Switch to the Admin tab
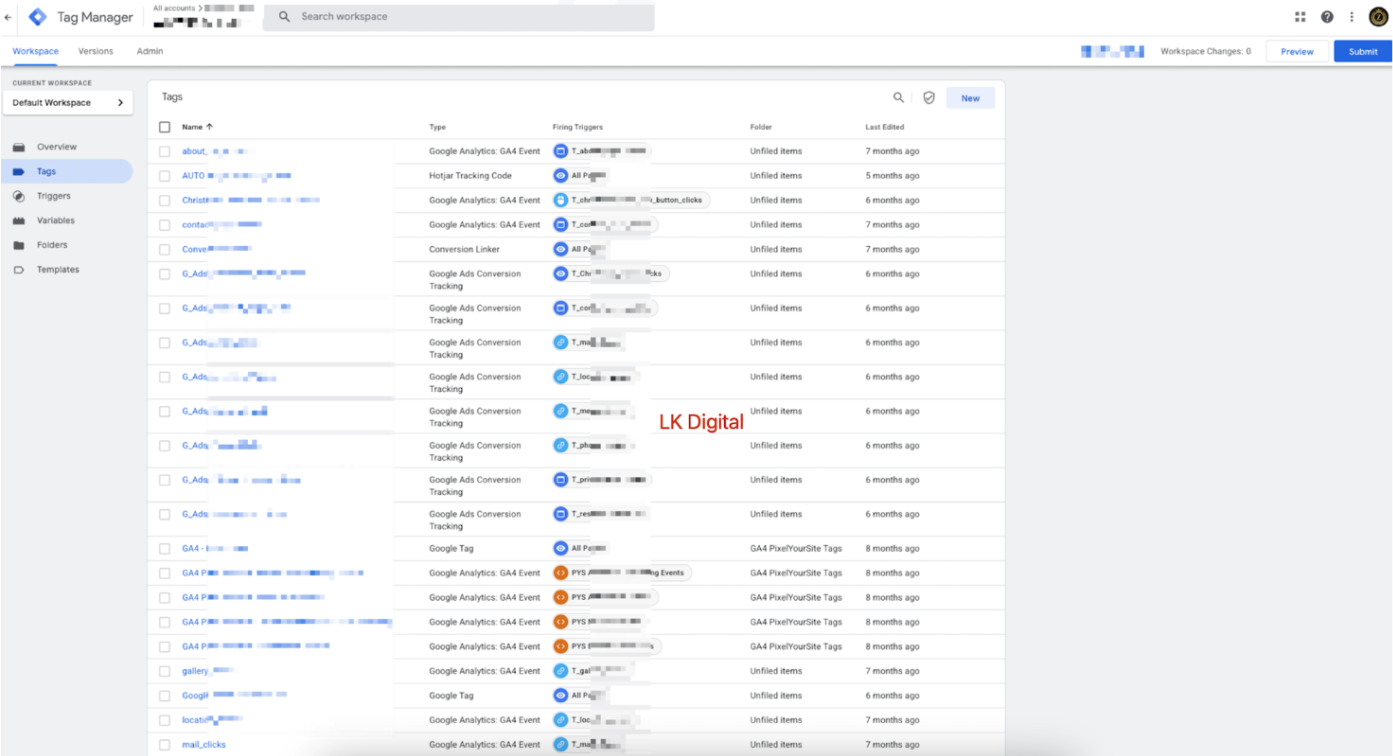 click(x=150, y=51)
